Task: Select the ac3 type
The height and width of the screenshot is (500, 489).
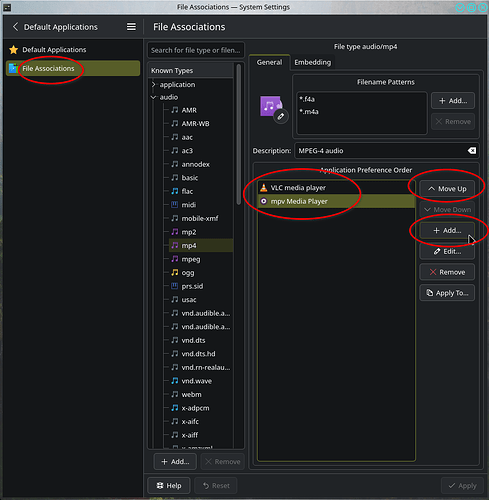Action: tap(187, 151)
